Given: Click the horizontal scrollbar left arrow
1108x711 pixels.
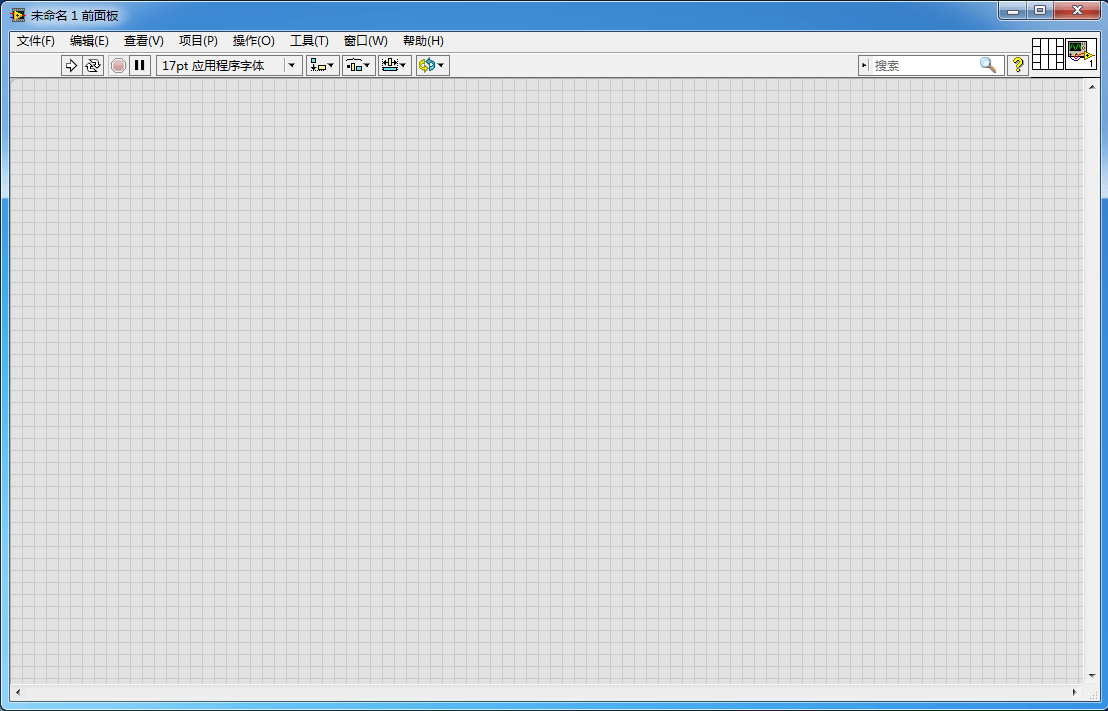Looking at the screenshot, I should coord(18,693).
